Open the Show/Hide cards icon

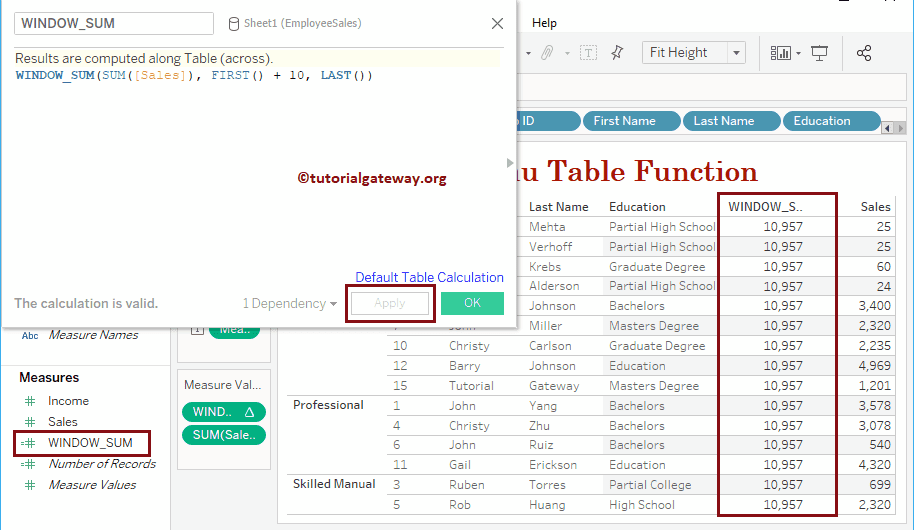[x=781, y=53]
